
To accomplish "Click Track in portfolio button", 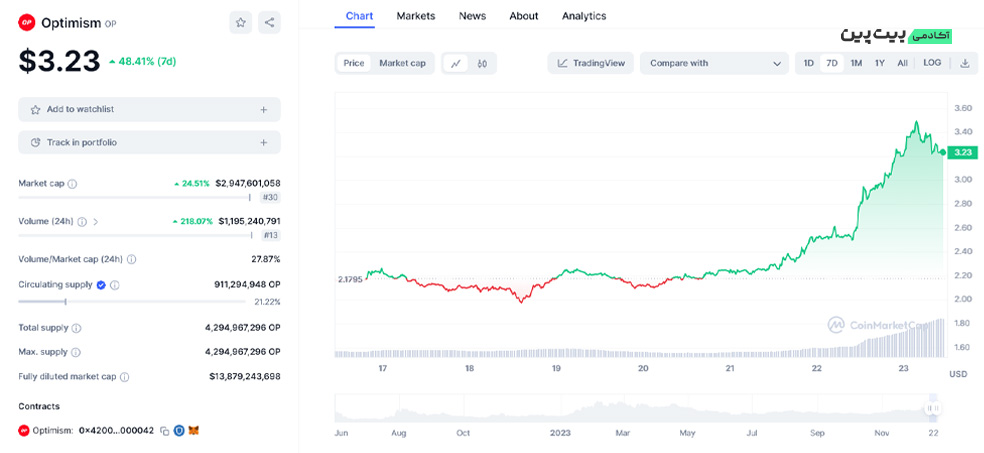I will point(149,142).
